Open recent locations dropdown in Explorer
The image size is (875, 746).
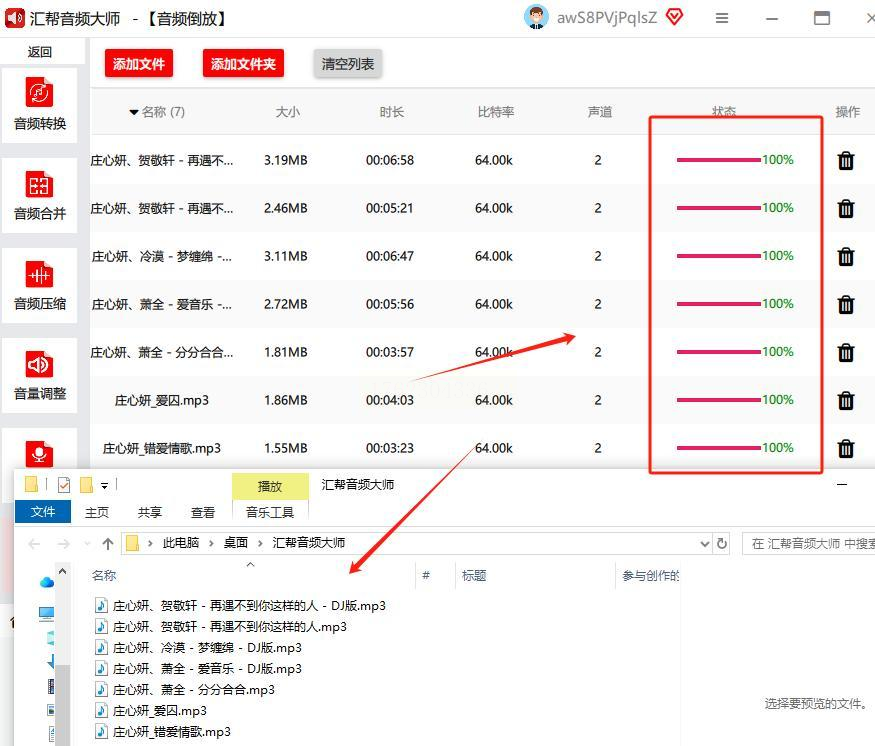[86, 543]
